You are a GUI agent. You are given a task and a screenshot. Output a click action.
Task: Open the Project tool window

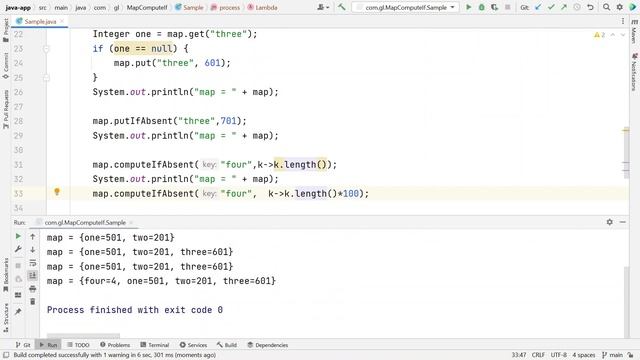(x=6, y=30)
